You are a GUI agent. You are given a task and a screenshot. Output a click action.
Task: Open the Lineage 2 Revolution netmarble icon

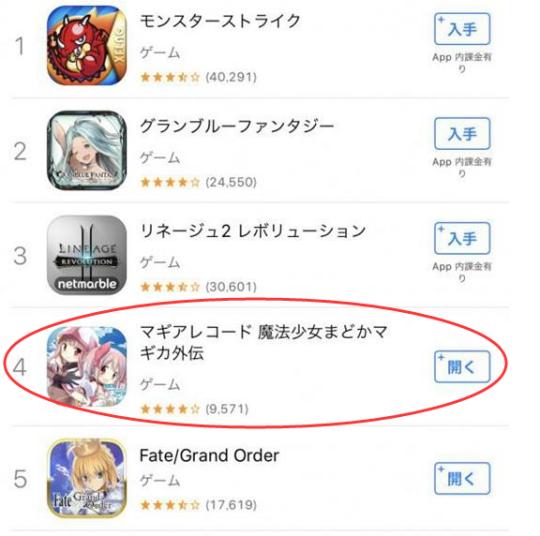87,255
